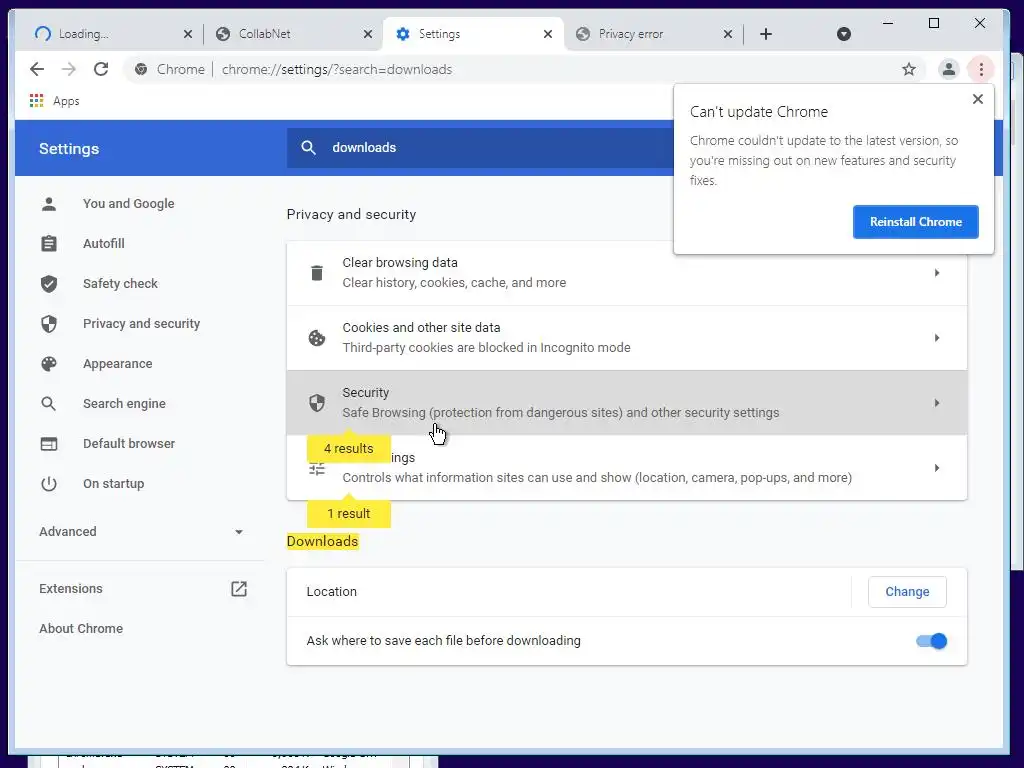The height and width of the screenshot is (768, 1024).
Task: Open the user profile avatar icon
Action: pos(948,69)
